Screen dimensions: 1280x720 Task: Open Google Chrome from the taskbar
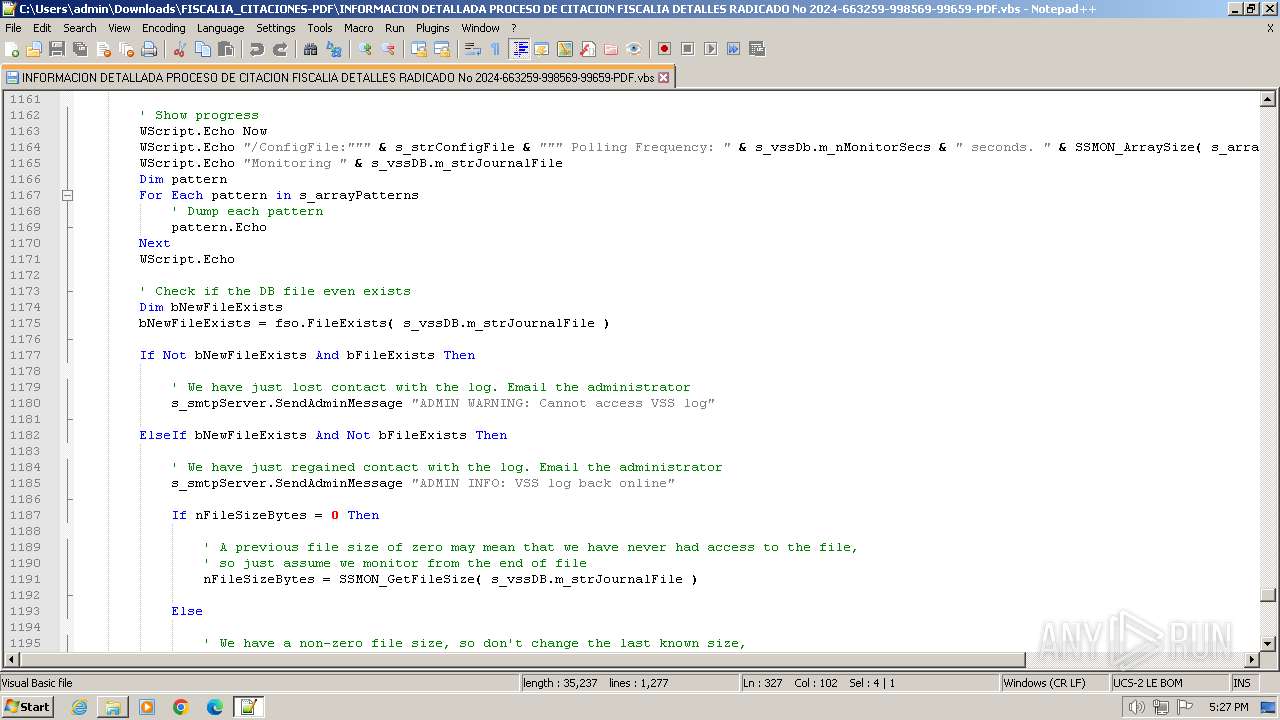pos(181,707)
